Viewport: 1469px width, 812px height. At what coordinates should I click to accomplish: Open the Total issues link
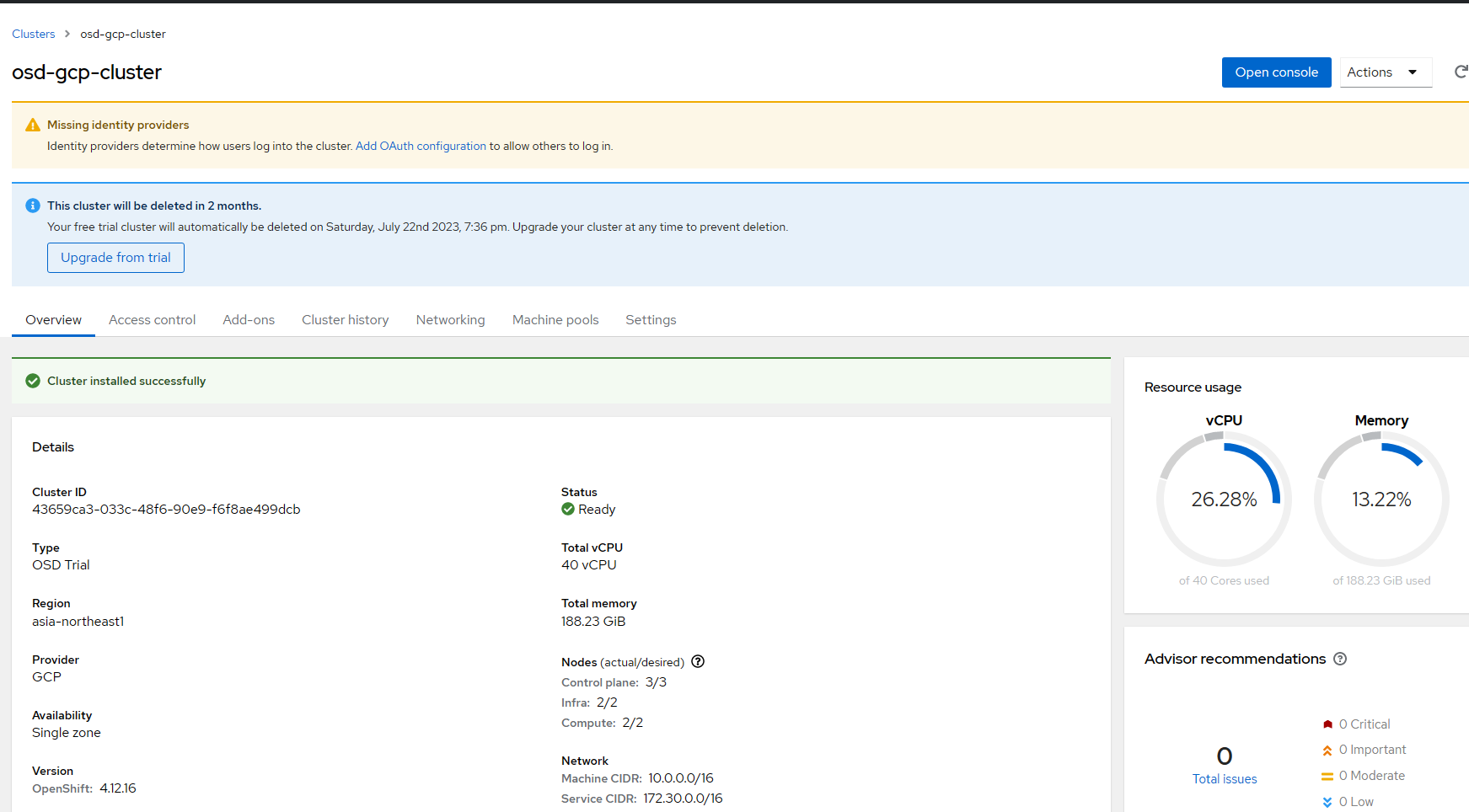(1225, 779)
